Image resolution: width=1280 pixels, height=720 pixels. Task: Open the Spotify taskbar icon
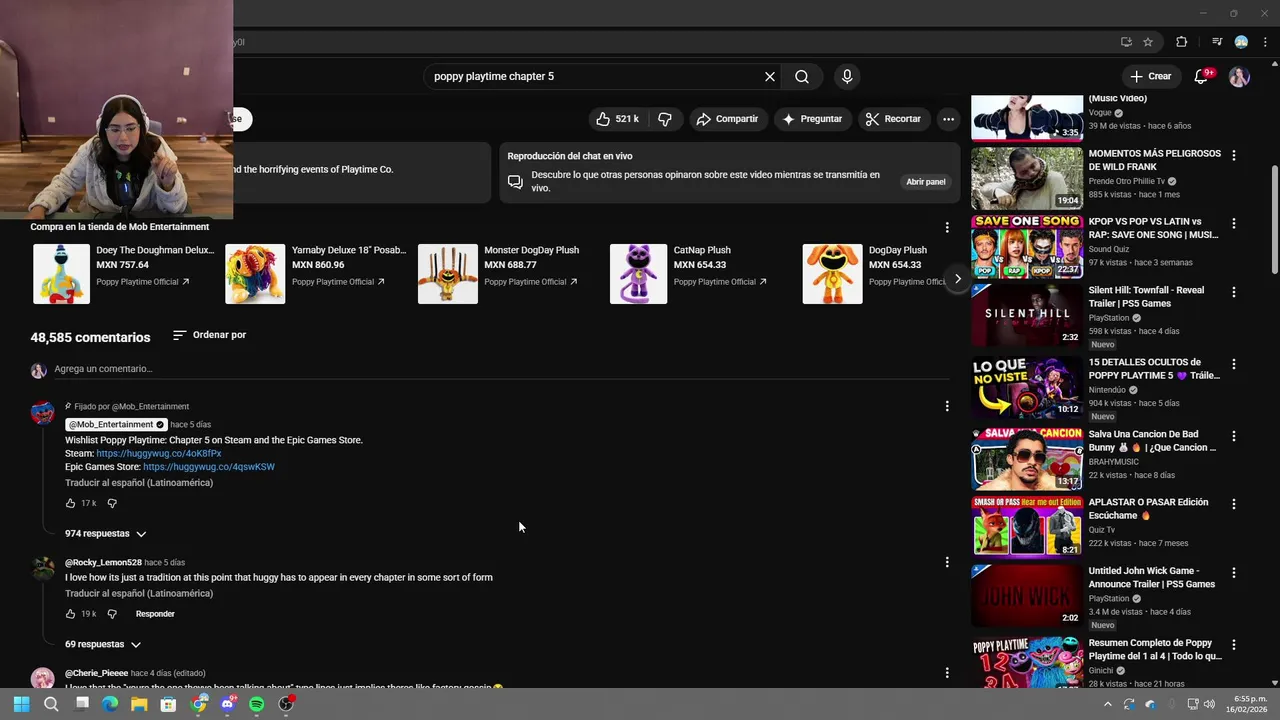[x=257, y=704]
